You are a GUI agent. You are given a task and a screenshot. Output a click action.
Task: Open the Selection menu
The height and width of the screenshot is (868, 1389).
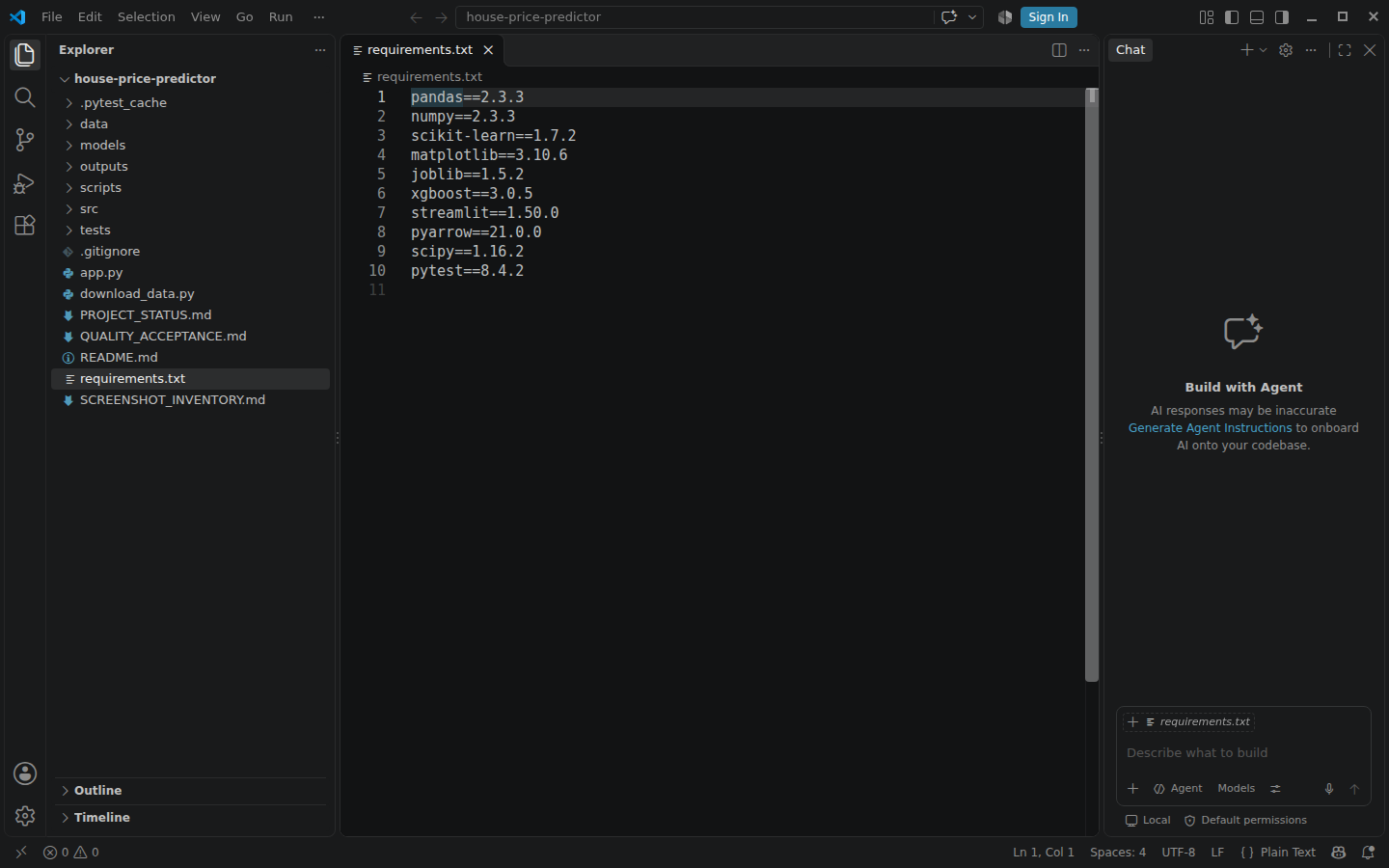pyautogui.click(x=147, y=17)
